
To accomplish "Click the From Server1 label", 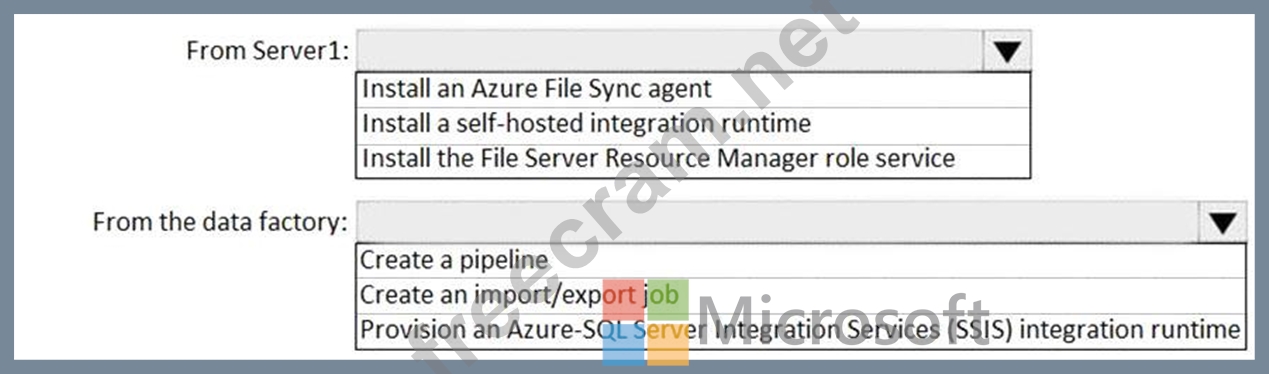I will click(268, 51).
